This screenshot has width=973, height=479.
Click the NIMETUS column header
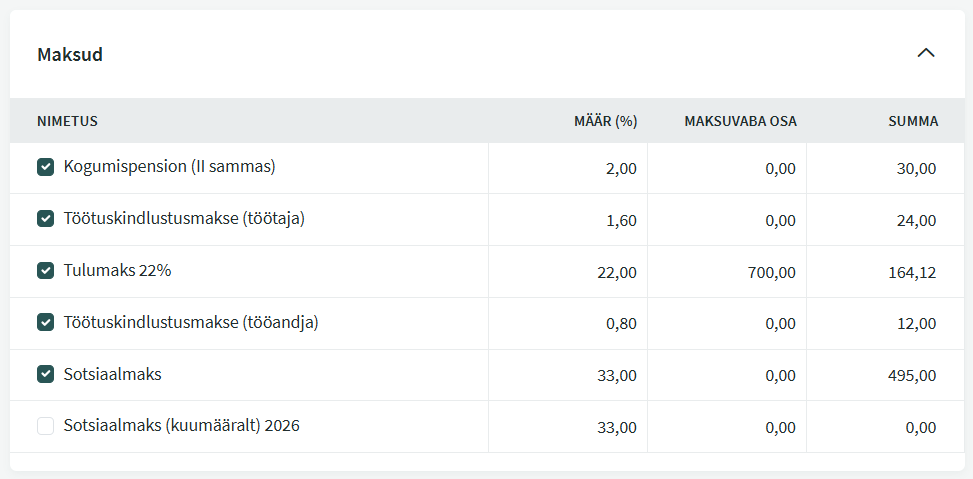pyautogui.click(x=67, y=122)
